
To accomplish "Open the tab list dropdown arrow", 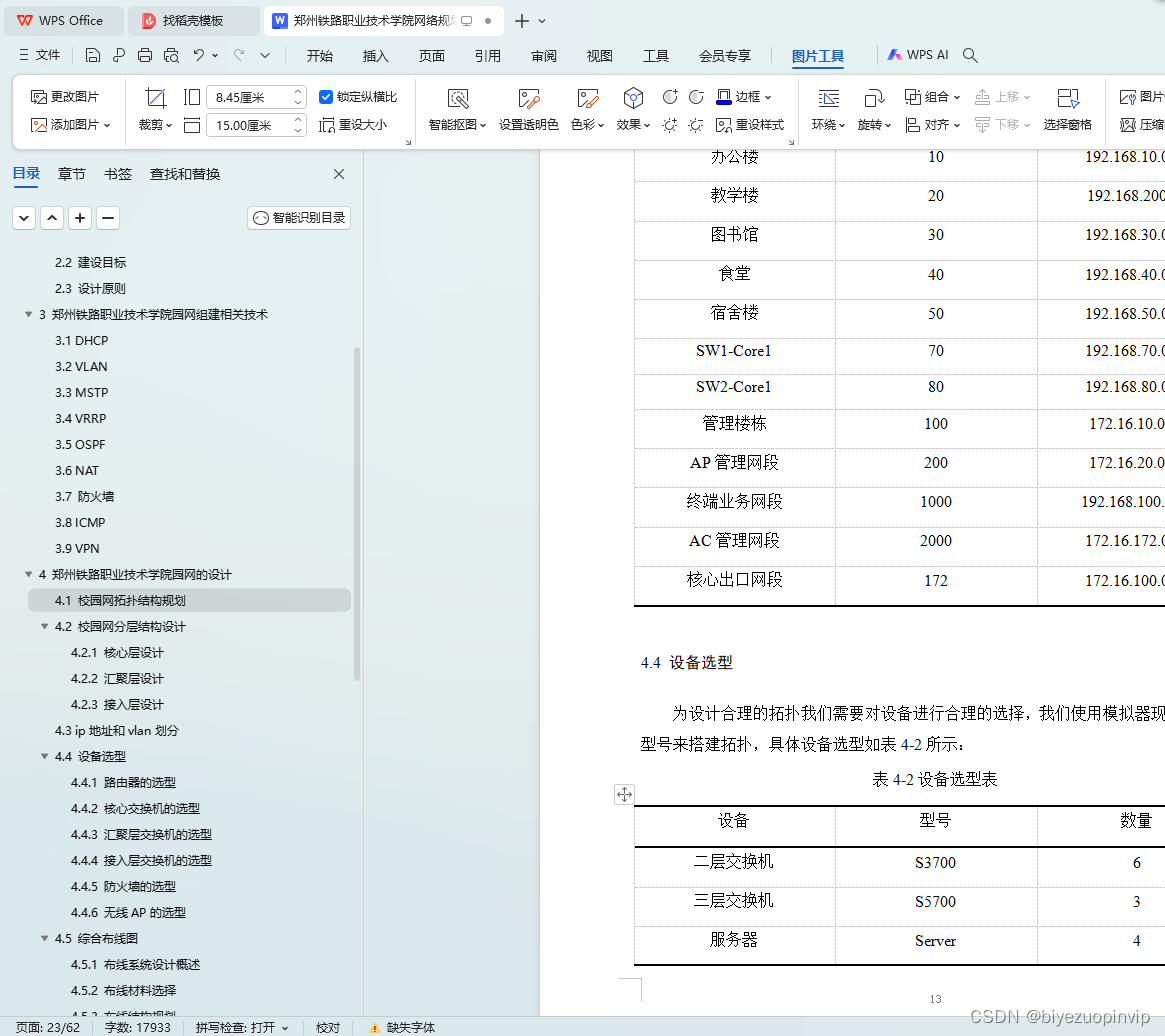I will tap(542, 21).
